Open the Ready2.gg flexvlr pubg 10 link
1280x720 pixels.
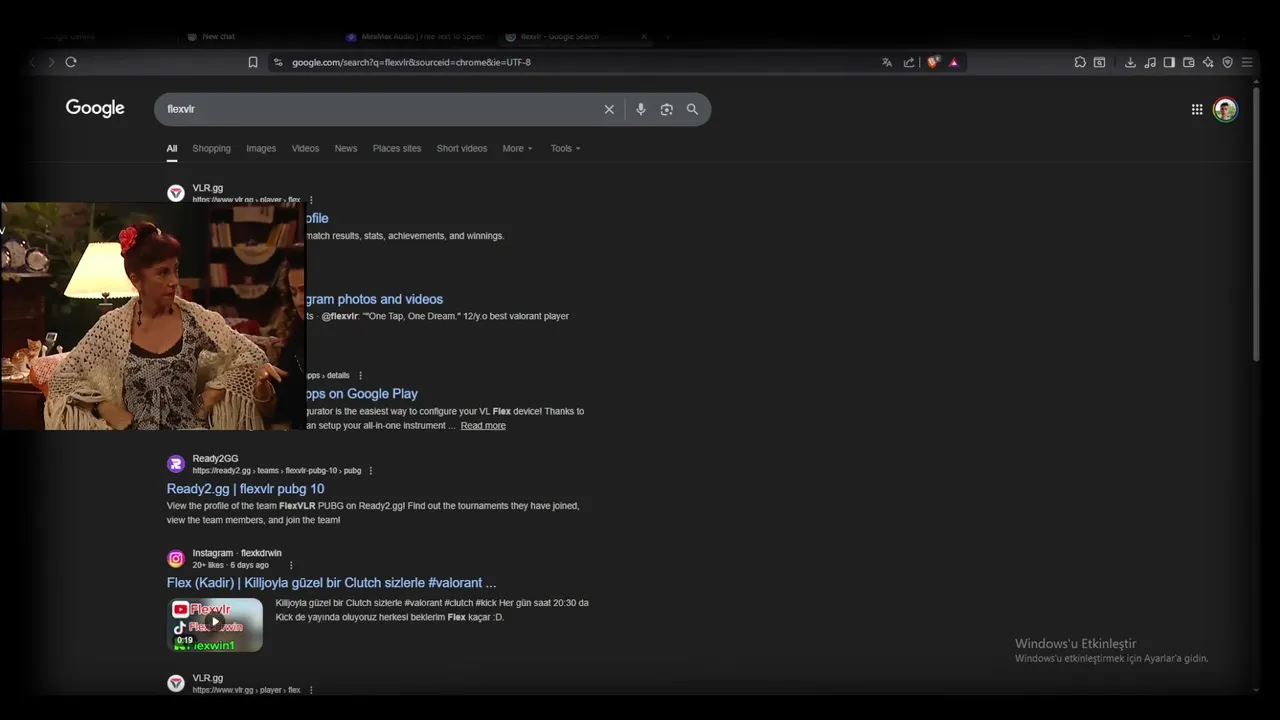245,489
